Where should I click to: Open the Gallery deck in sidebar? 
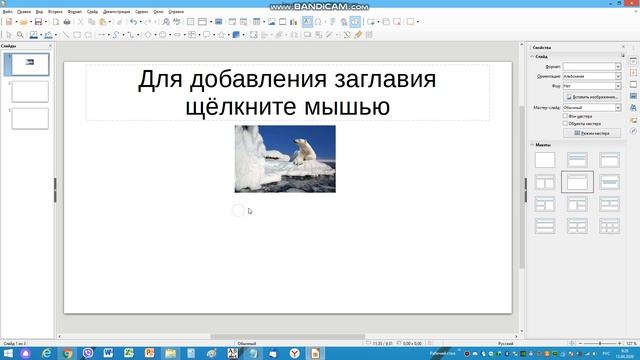(x=633, y=120)
